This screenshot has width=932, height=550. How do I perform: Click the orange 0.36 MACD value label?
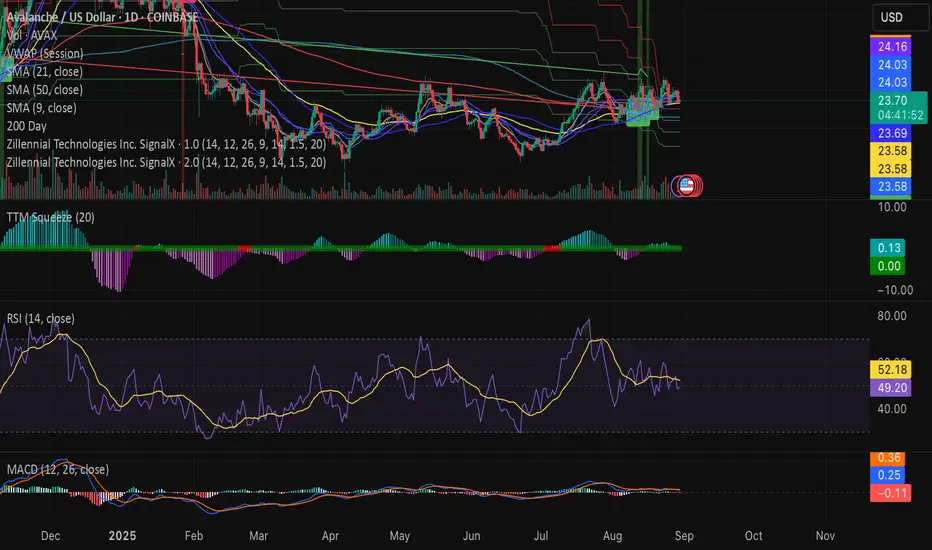[x=887, y=458]
